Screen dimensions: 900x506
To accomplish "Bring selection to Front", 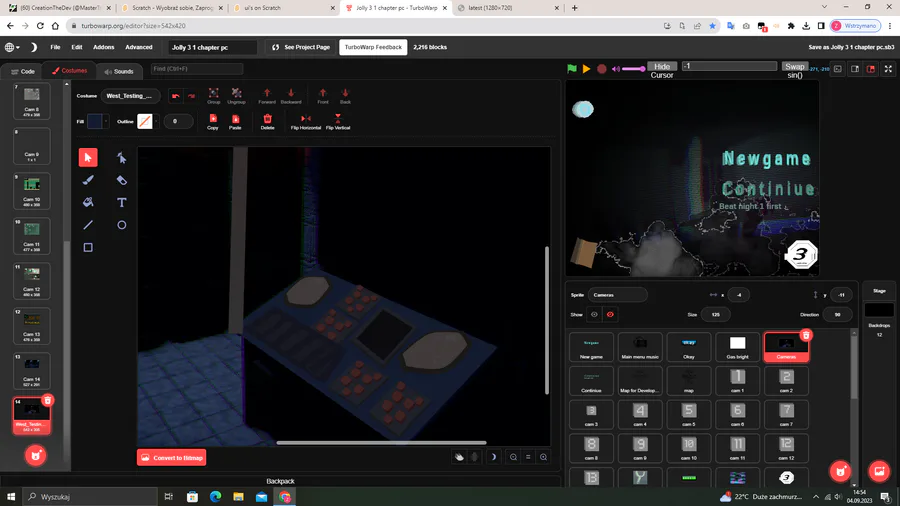I will (323, 96).
